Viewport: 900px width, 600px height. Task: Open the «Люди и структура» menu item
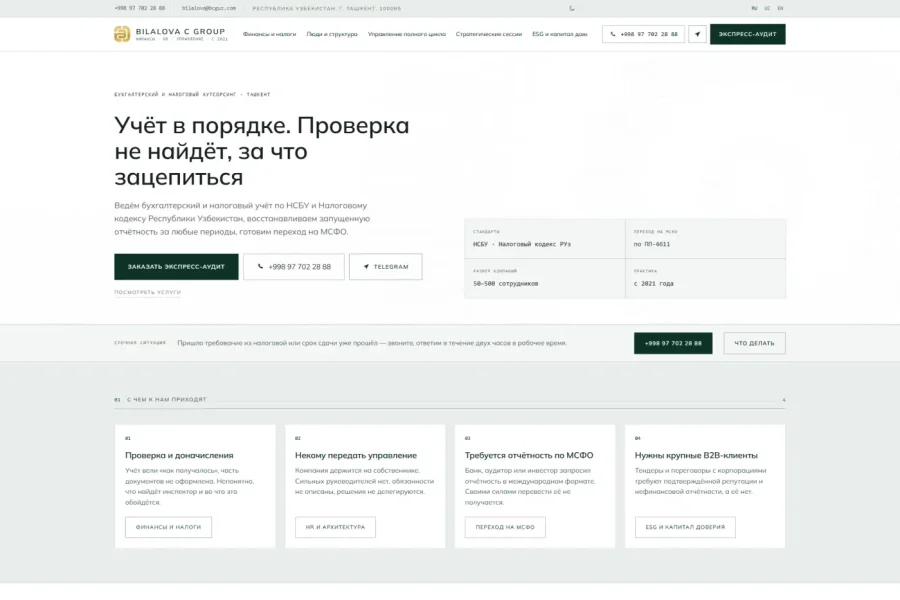(x=332, y=34)
